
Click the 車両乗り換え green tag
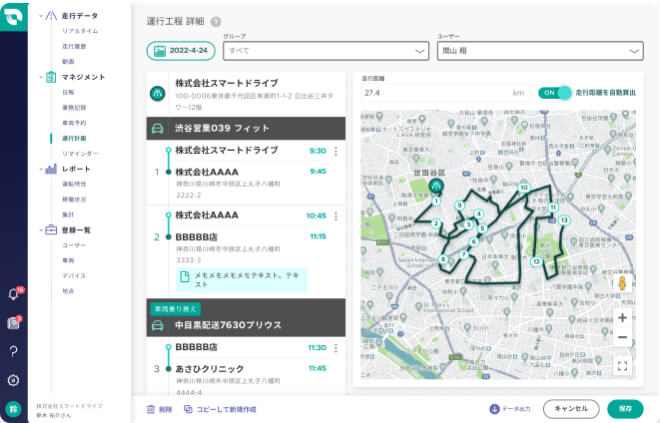click(x=176, y=309)
